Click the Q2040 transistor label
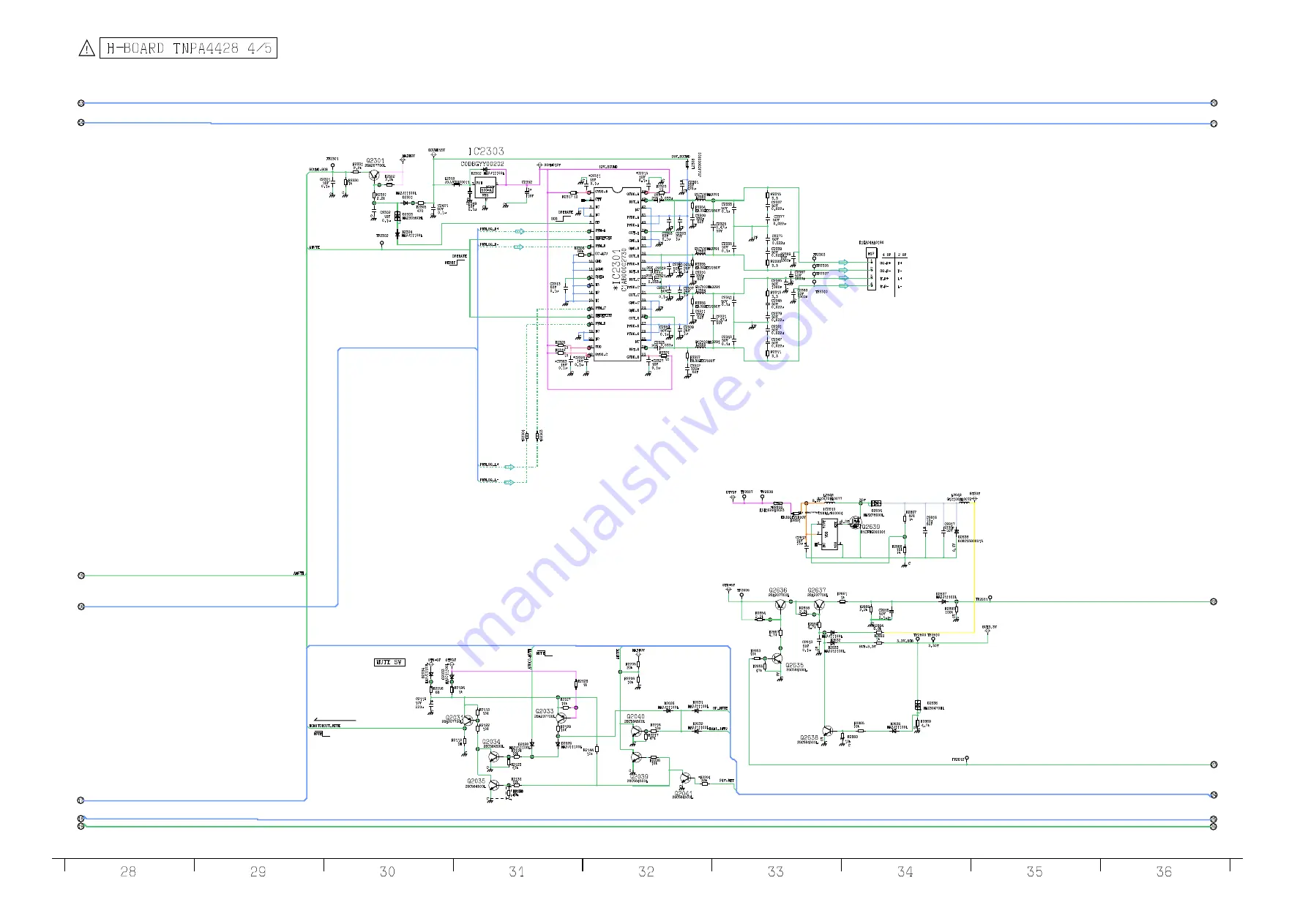1308x924 pixels. (635, 717)
